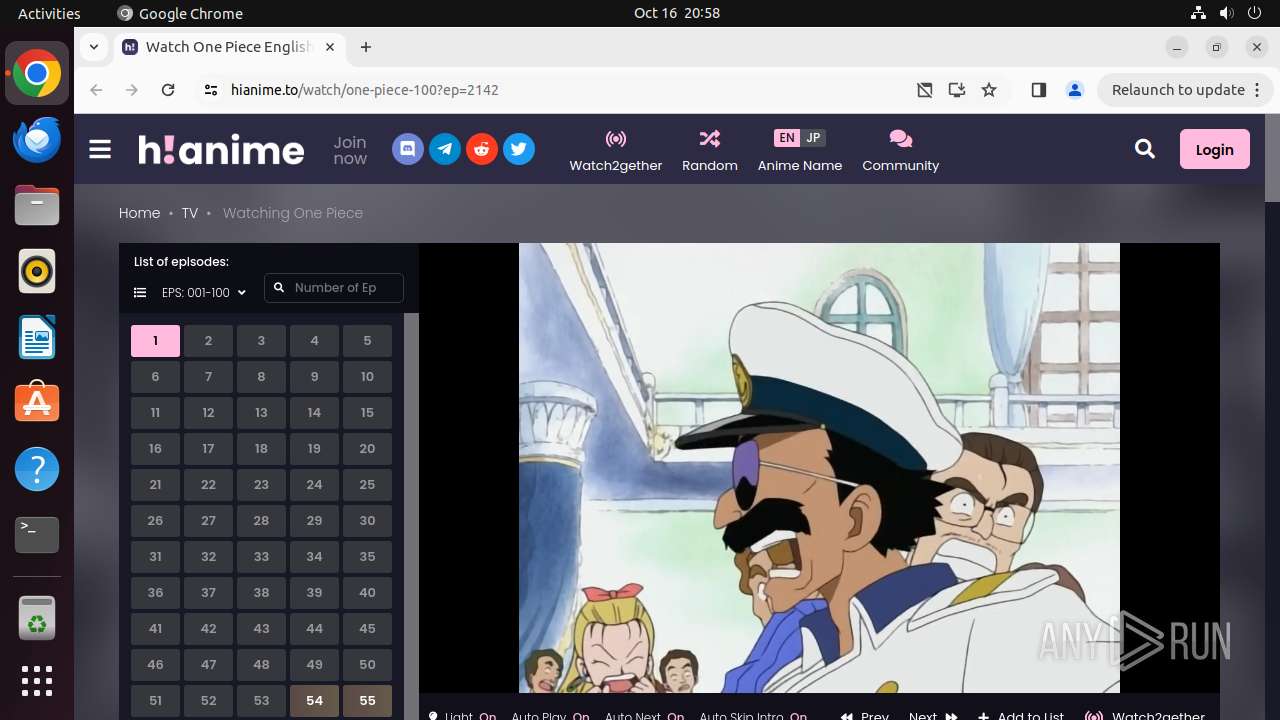The width and height of the screenshot is (1280, 720).
Task: Open a new tab with plus button
Action: (x=366, y=47)
